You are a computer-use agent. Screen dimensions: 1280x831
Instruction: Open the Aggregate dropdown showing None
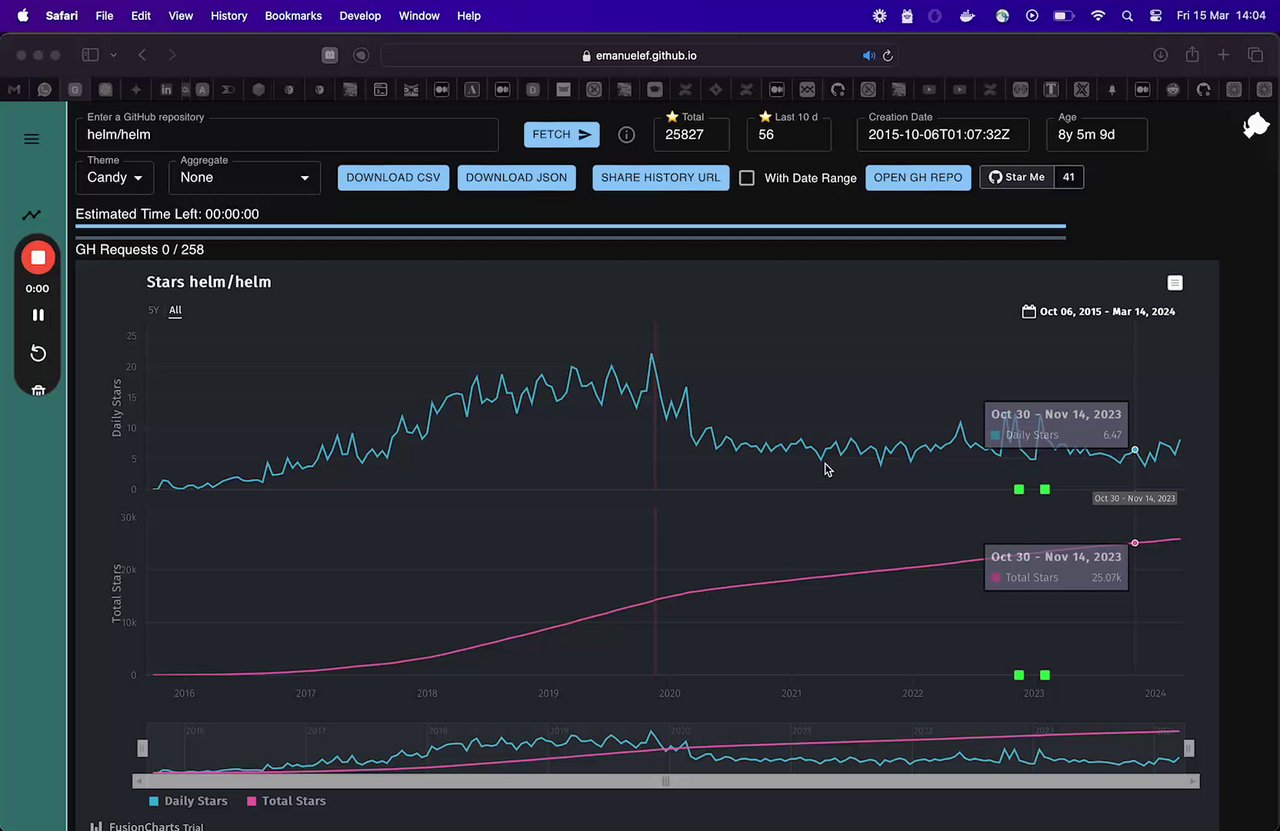(x=245, y=177)
